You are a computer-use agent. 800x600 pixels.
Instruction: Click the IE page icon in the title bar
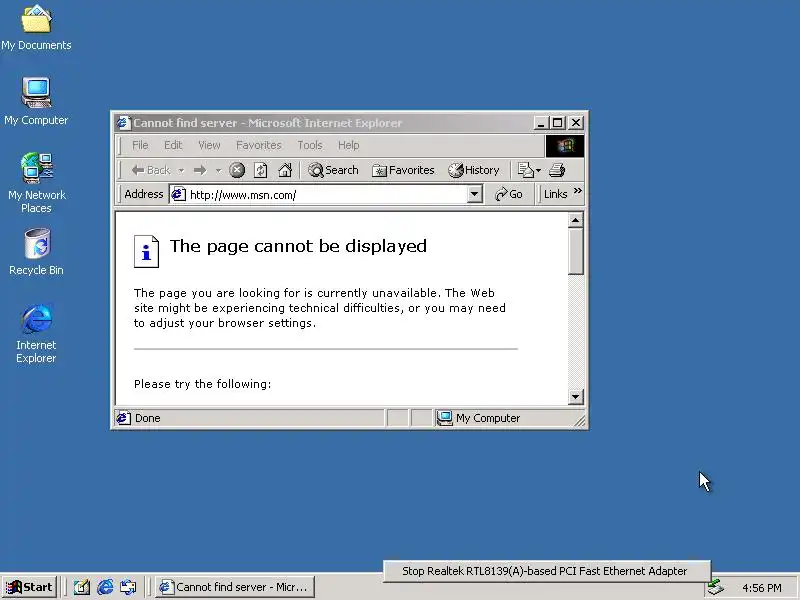(x=123, y=123)
